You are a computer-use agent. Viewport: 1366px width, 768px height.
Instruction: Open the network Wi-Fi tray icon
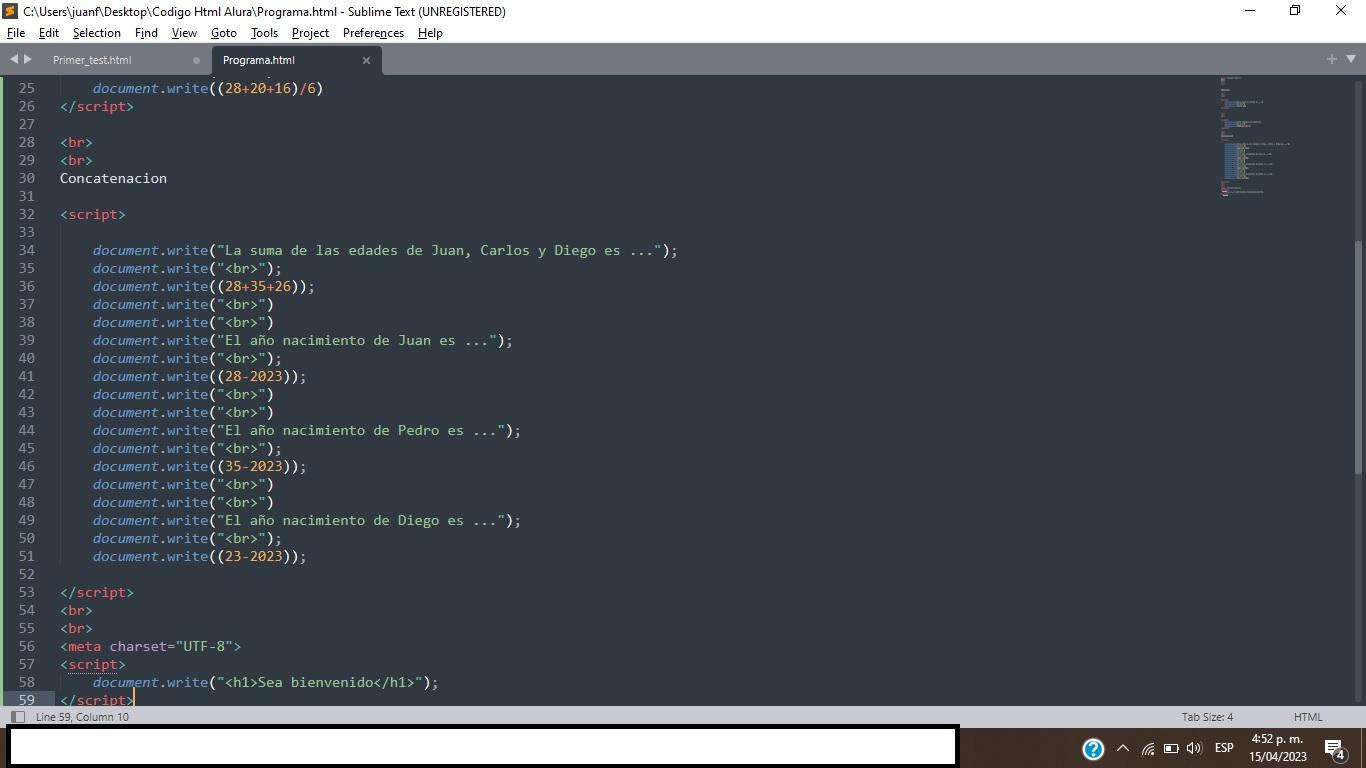[1148, 748]
